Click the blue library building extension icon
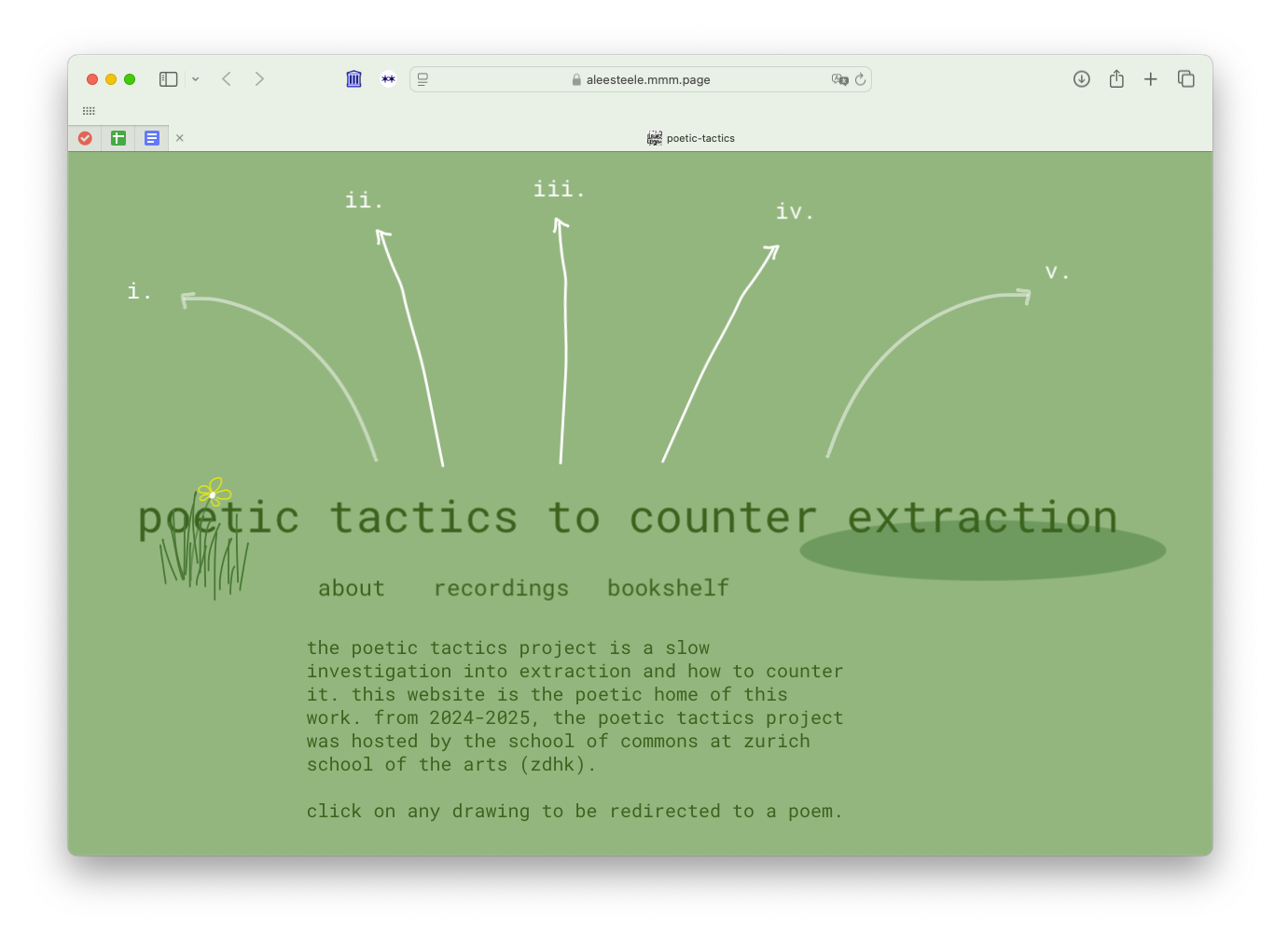This screenshot has width=1288, height=932. (353, 79)
